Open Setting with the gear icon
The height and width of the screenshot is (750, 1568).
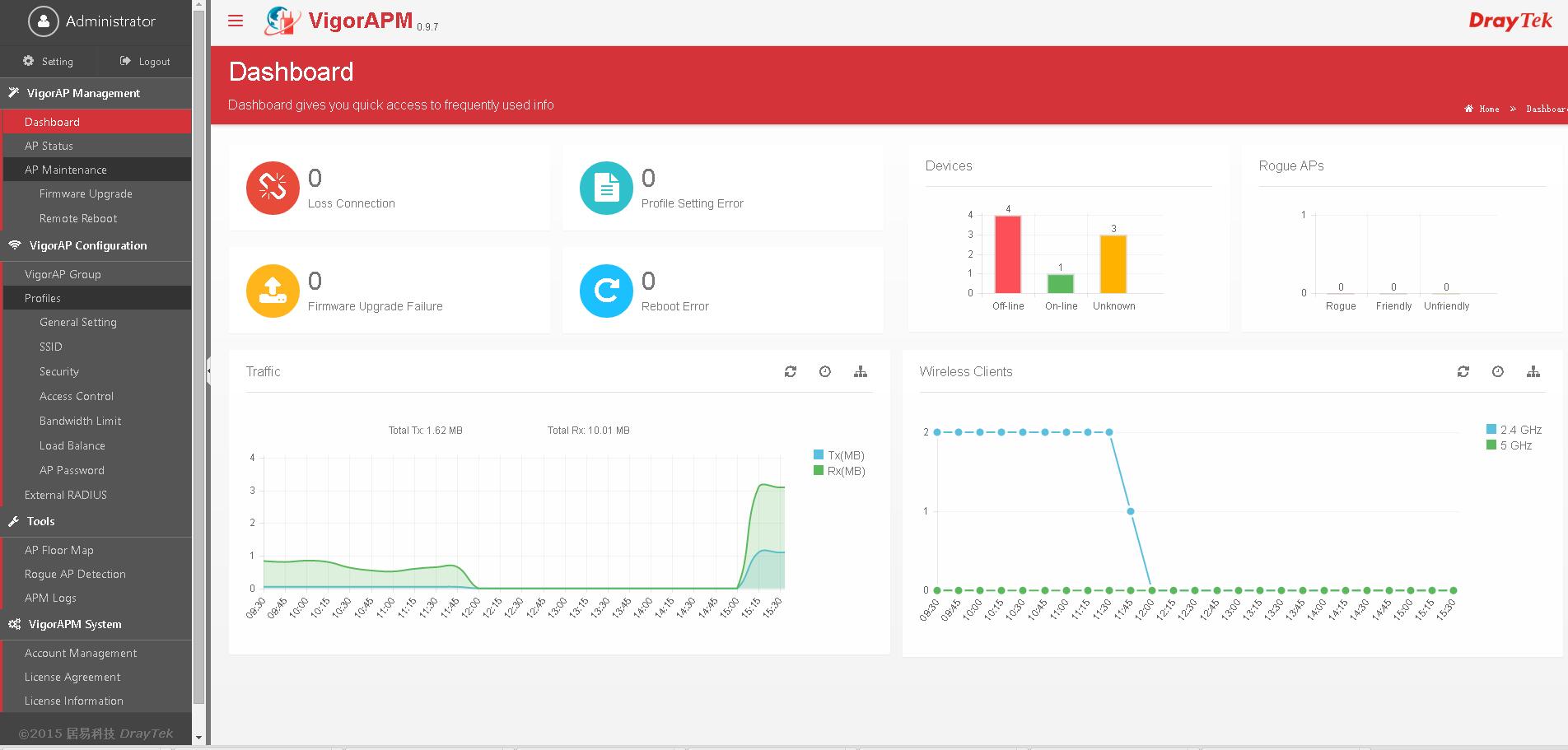point(48,62)
